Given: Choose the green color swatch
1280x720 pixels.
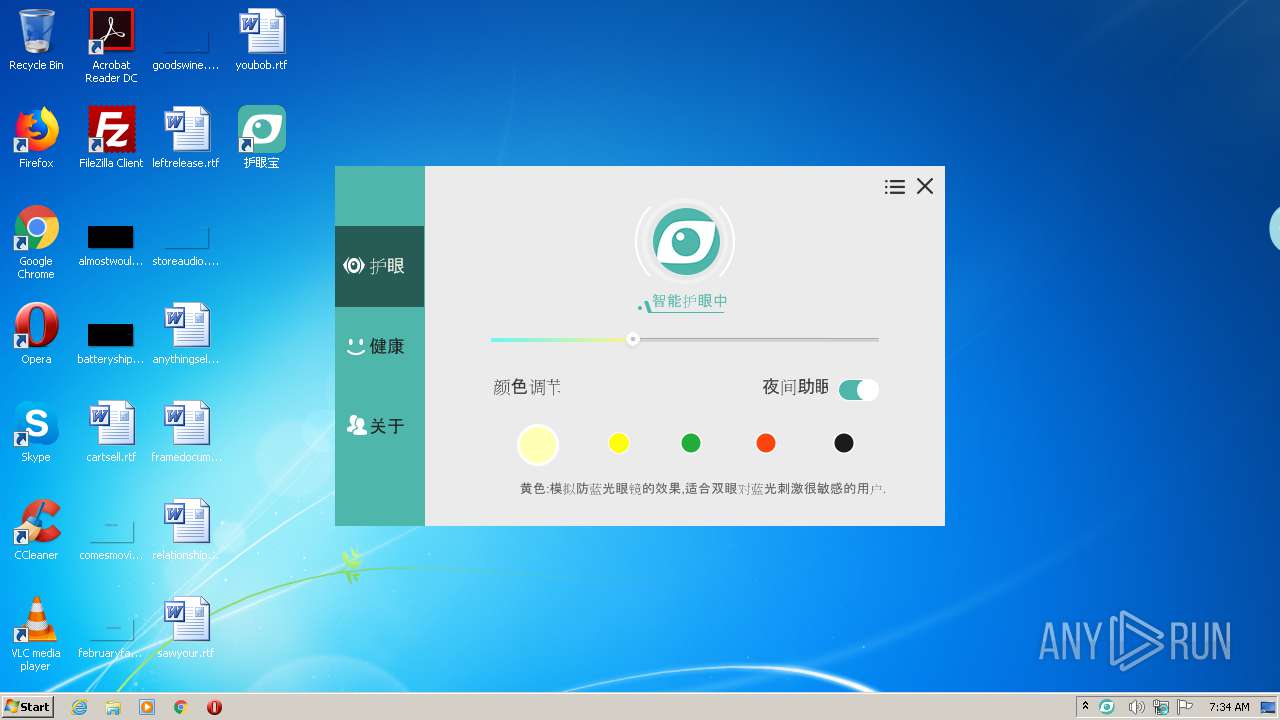Looking at the screenshot, I should (x=691, y=443).
